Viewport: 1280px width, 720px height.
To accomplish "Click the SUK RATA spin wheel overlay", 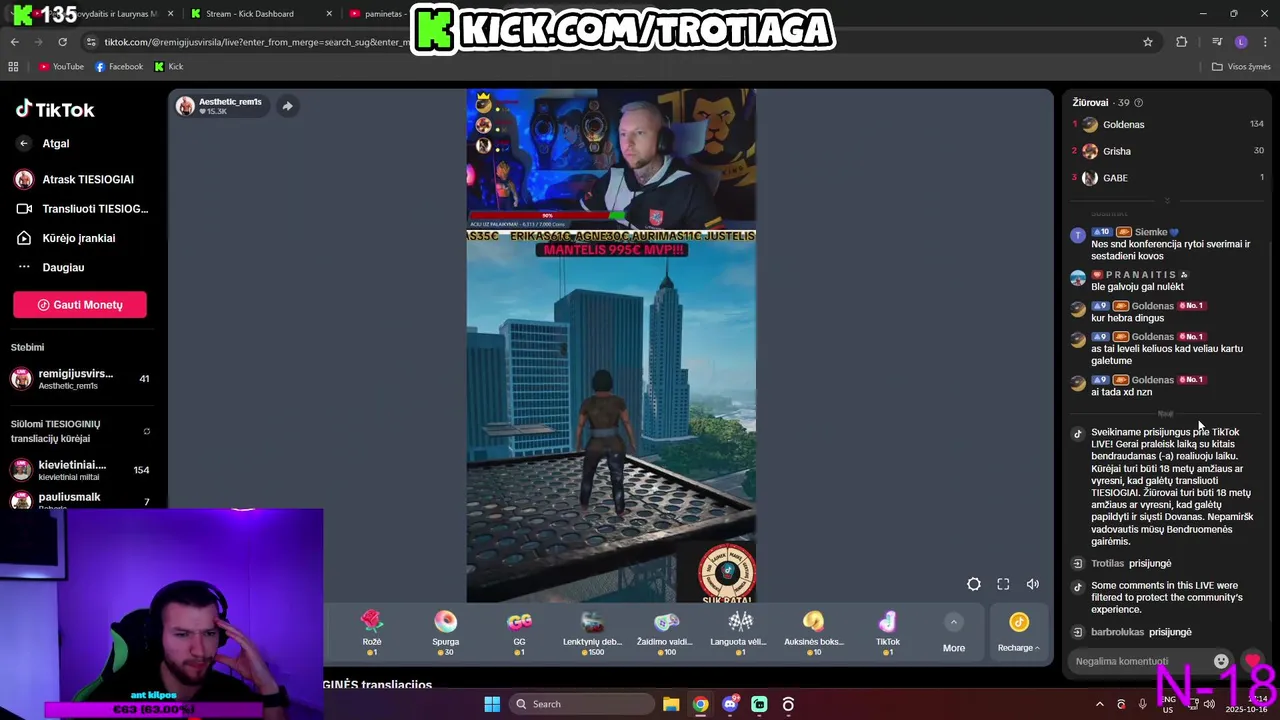I will coord(727,574).
